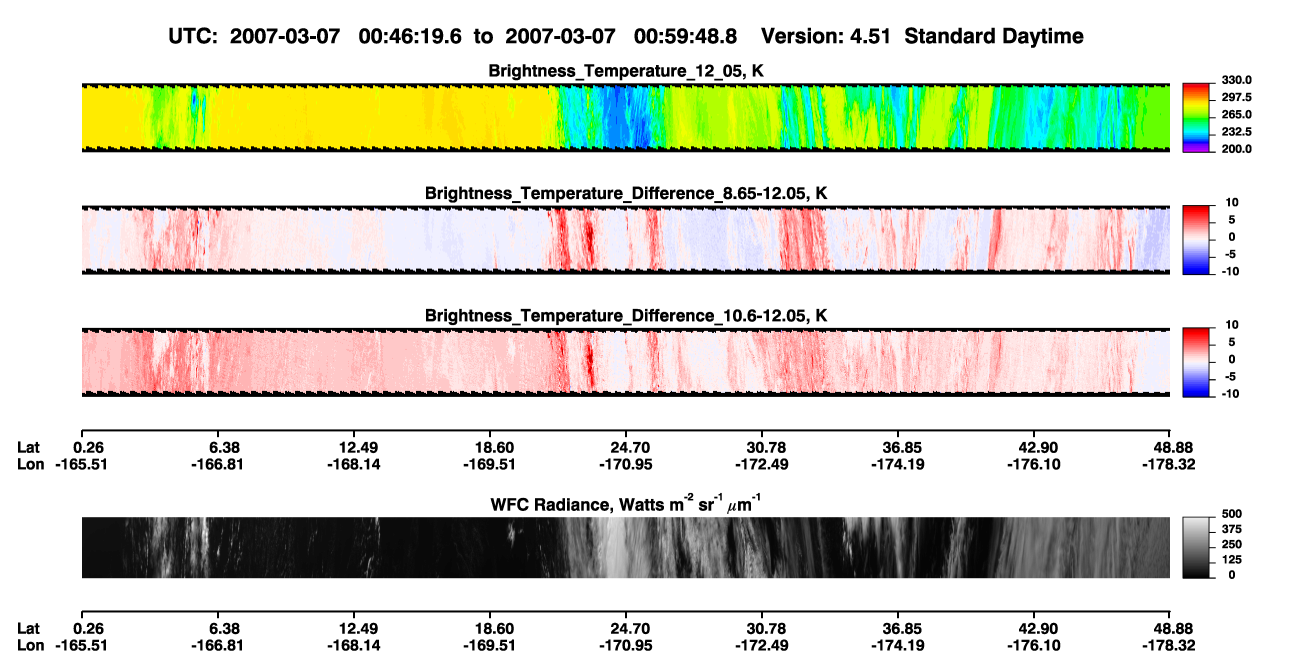Image resolution: width=1300 pixels, height=667 pixels.
Task: Click the 'Brightness_Temperature_Difference_8.65-12.05, K' panel title
Action: [x=626, y=193]
